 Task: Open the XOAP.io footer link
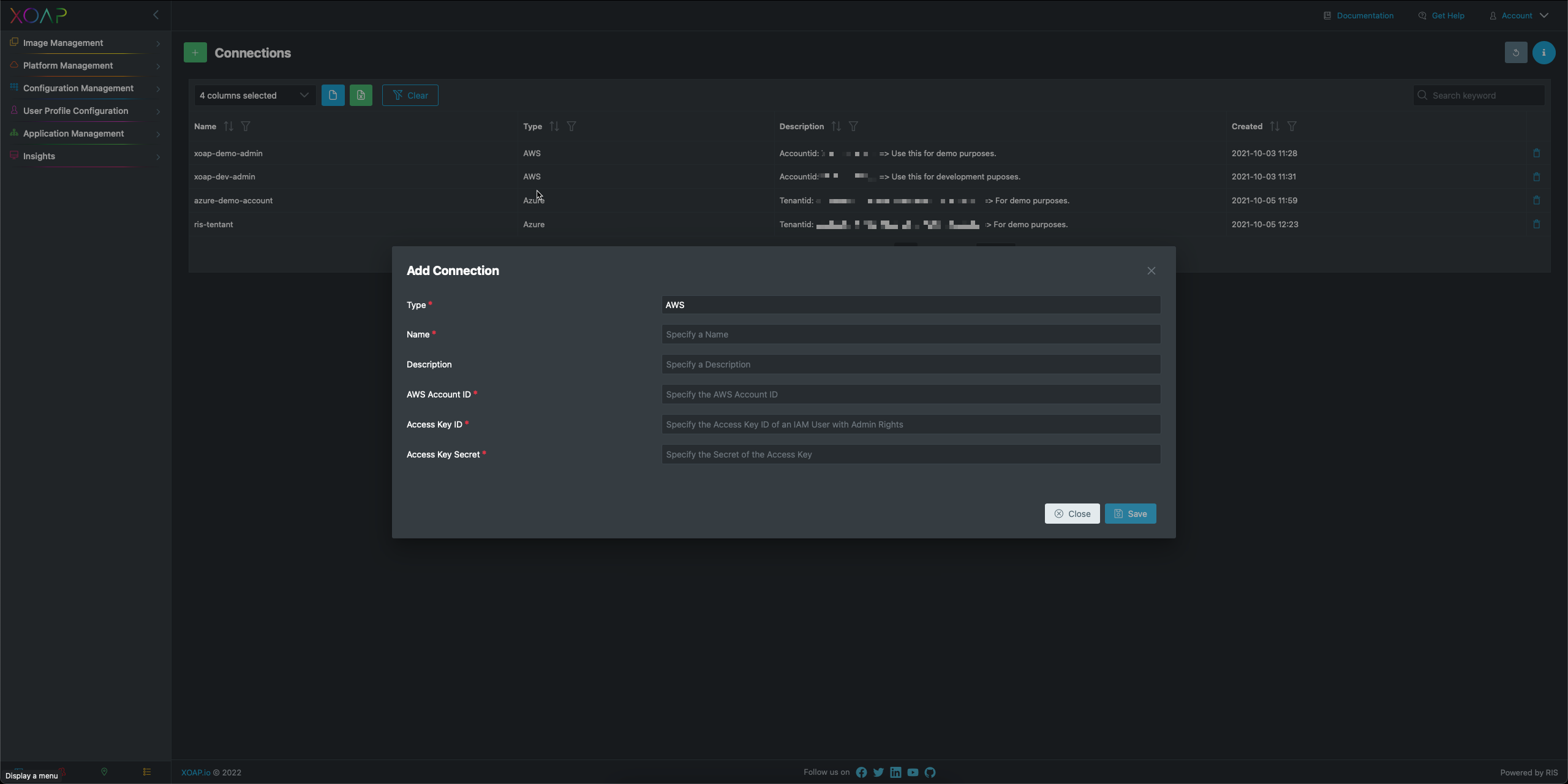[195, 772]
